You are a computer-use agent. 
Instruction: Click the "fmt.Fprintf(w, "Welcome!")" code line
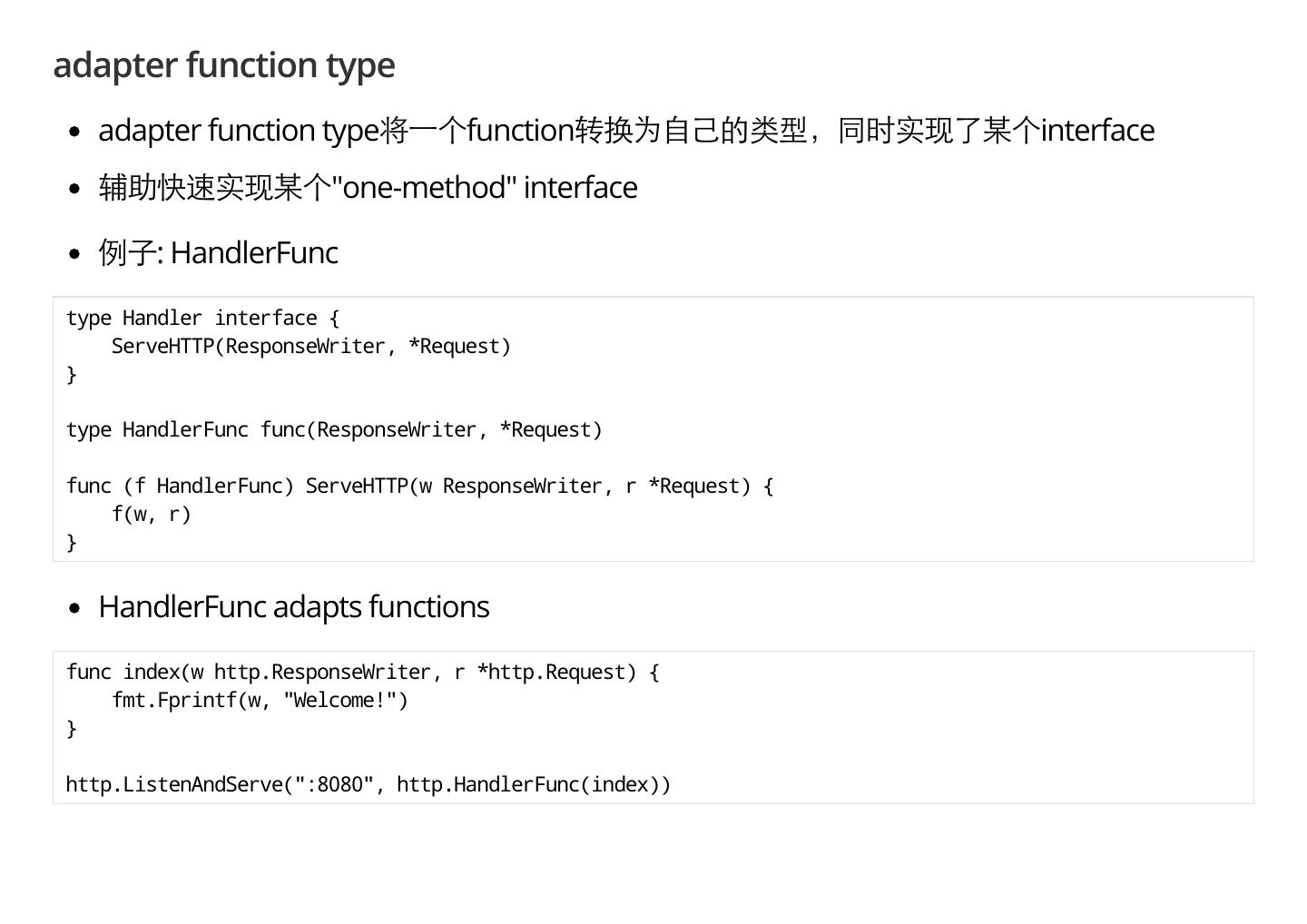point(260,701)
